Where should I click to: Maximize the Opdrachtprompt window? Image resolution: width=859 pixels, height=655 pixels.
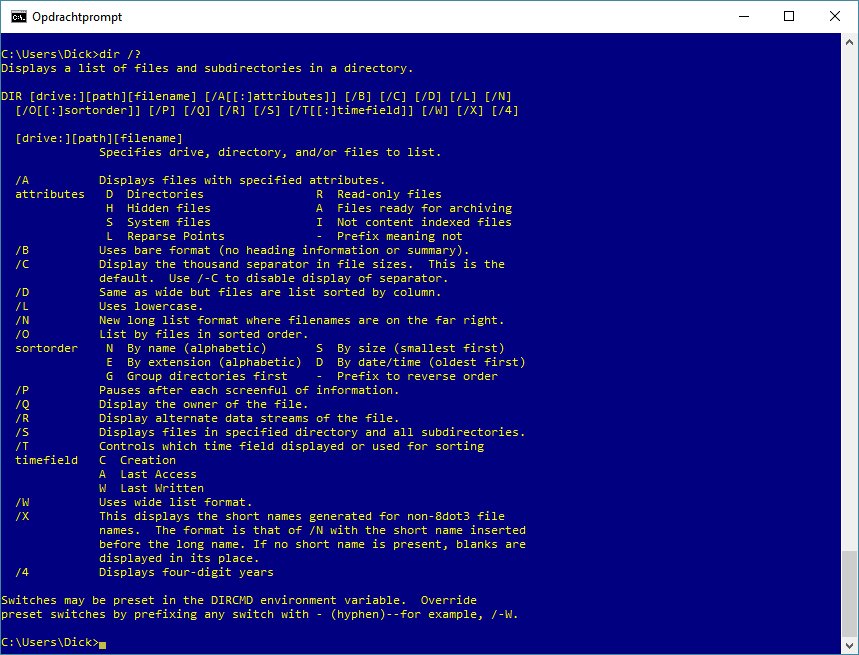coord(789,16)
